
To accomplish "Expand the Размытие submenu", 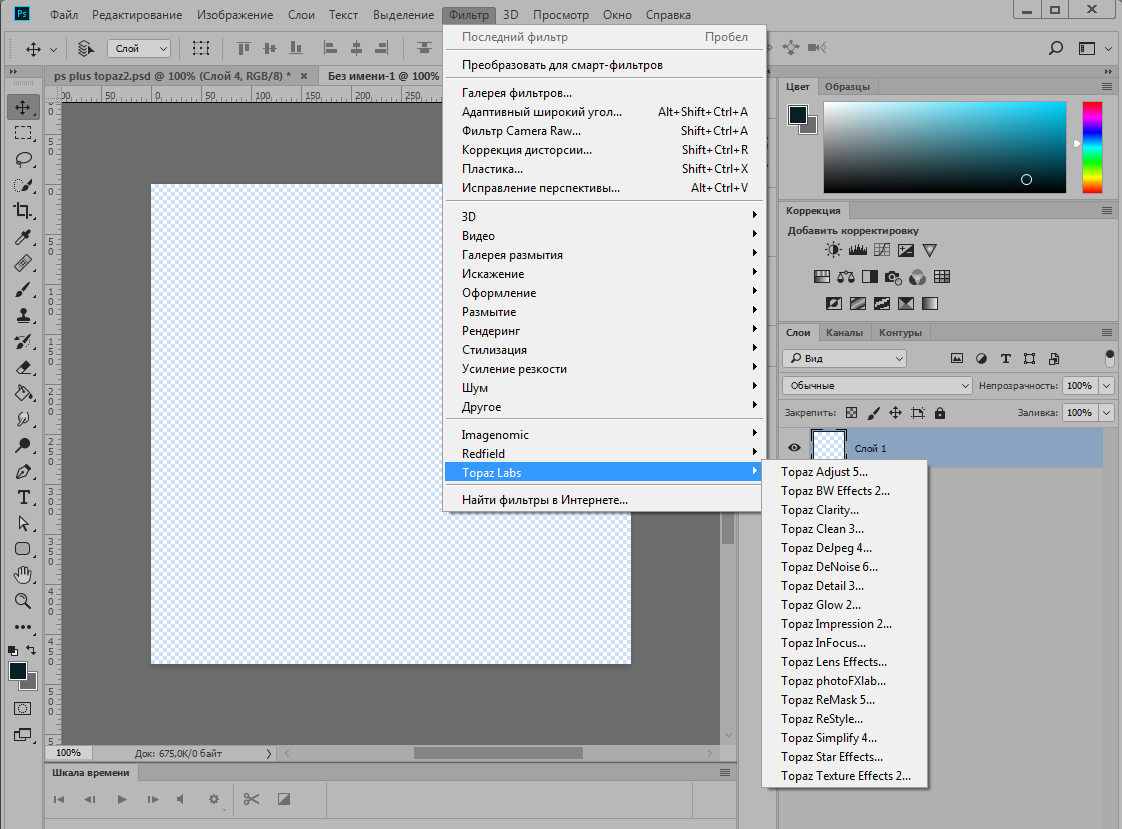I will (603, 312).
